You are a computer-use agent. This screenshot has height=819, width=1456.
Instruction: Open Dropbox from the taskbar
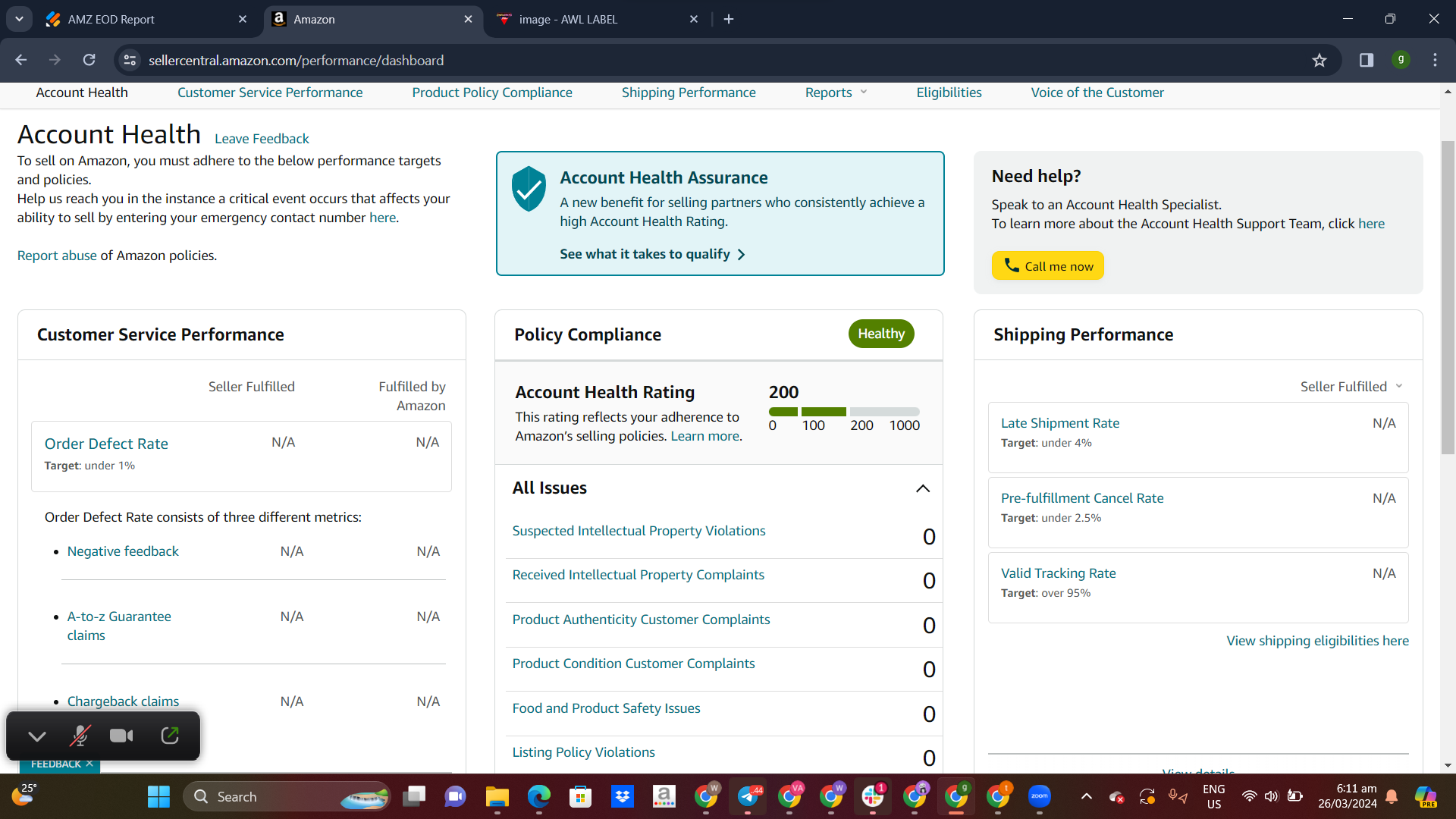(623, 796)
